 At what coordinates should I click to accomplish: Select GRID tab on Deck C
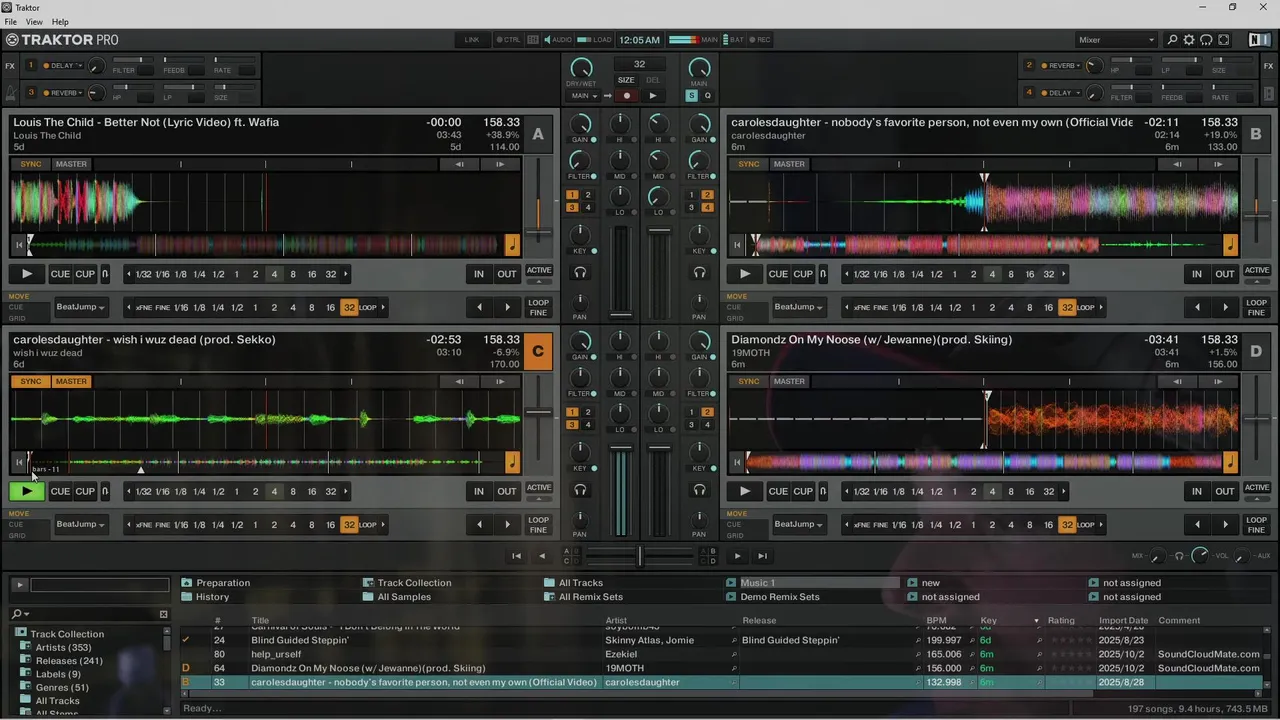[x=18, y=535]
